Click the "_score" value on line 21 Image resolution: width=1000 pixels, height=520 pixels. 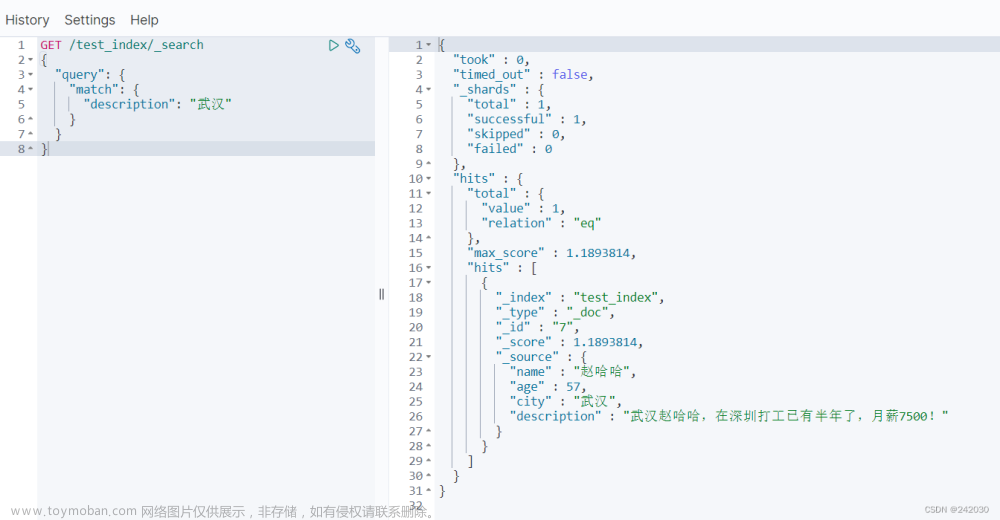coord(605,343)
